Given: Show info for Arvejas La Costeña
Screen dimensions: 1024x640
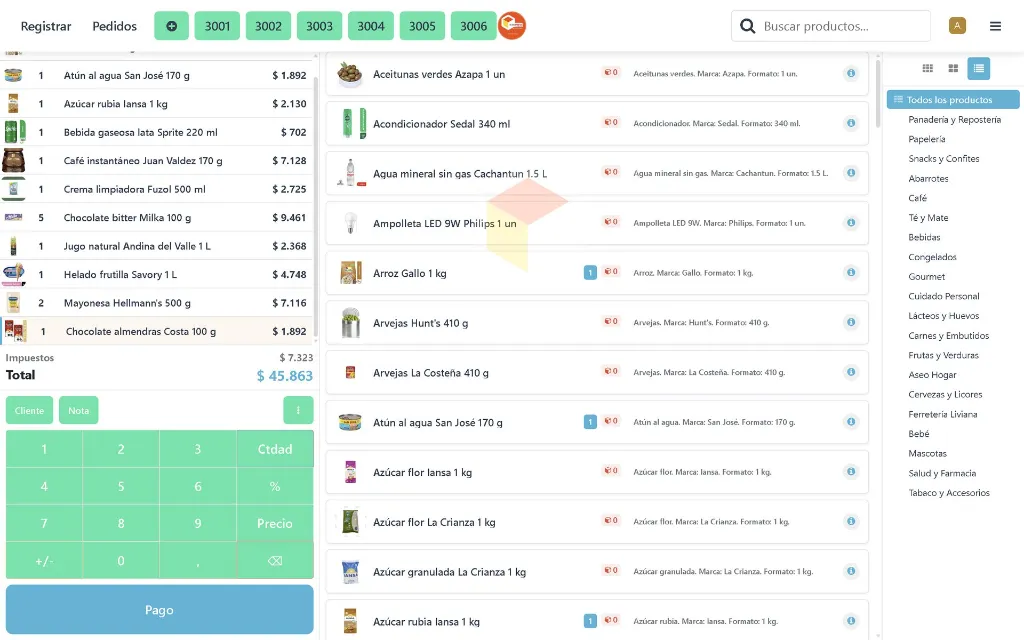Looking at the screenshot, I should [x=851, y=372].
